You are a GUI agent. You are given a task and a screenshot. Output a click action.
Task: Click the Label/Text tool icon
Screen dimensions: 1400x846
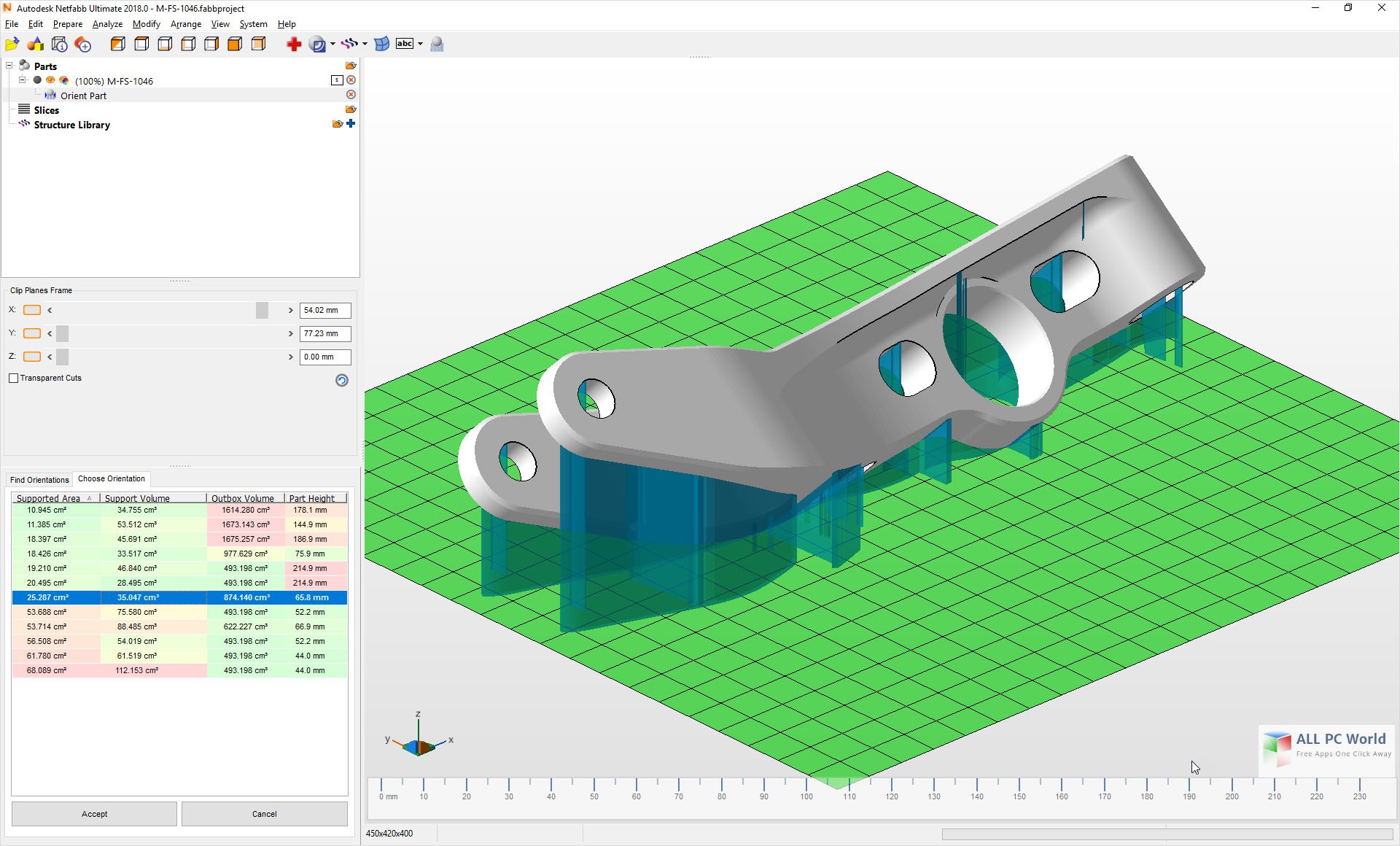tap(405, 43)
